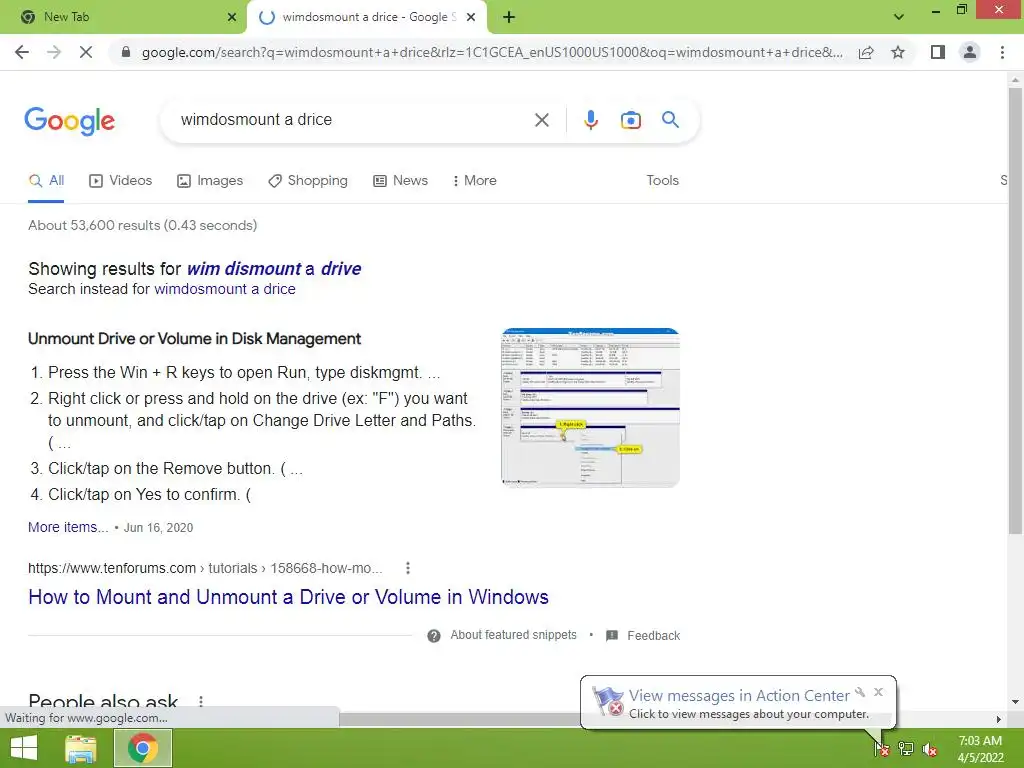Viewport: 1024px width, 768px height.
Task: Go back using browser back arrow
Action: click(x=22, y=52)
